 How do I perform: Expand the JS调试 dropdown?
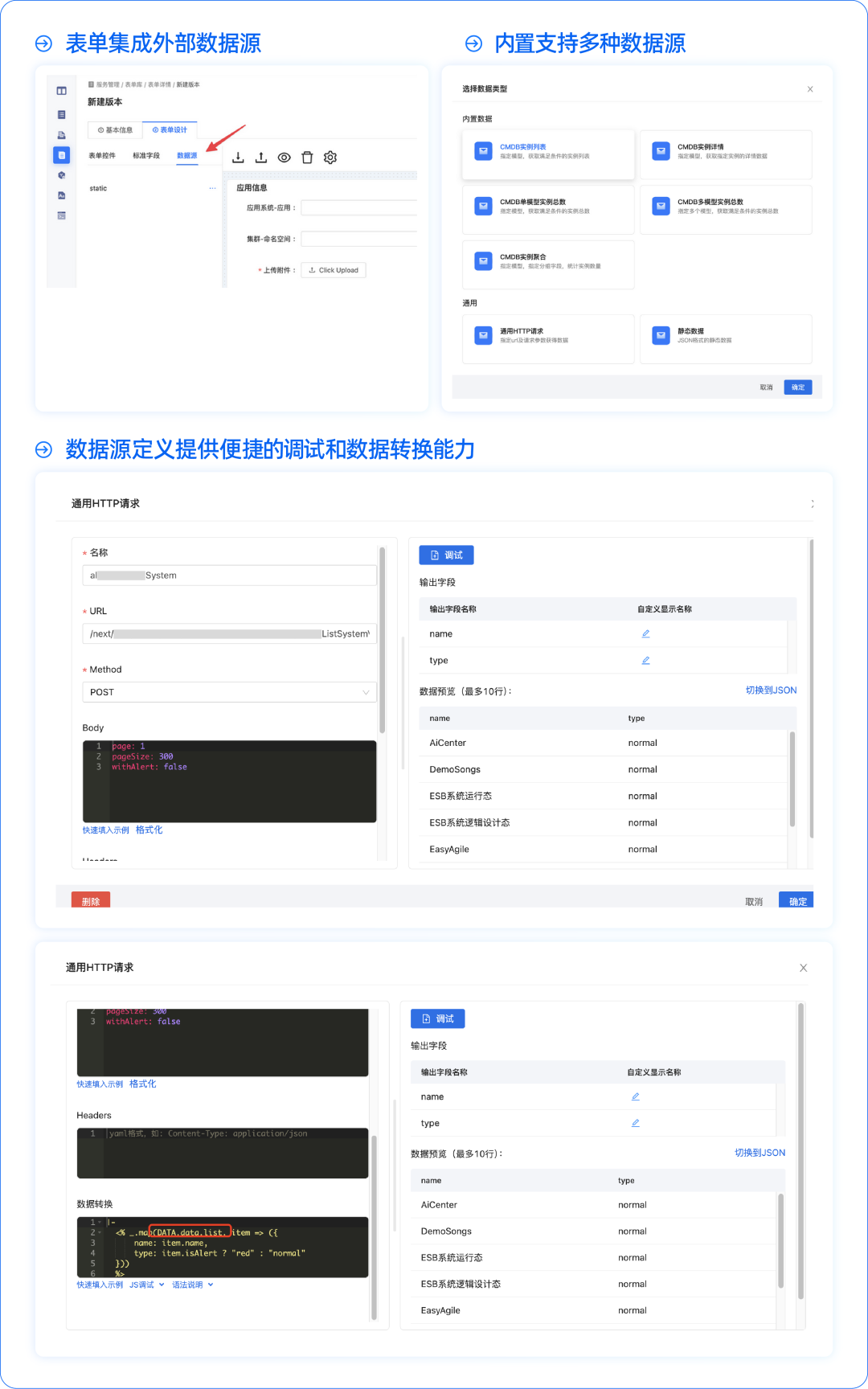146,1285
